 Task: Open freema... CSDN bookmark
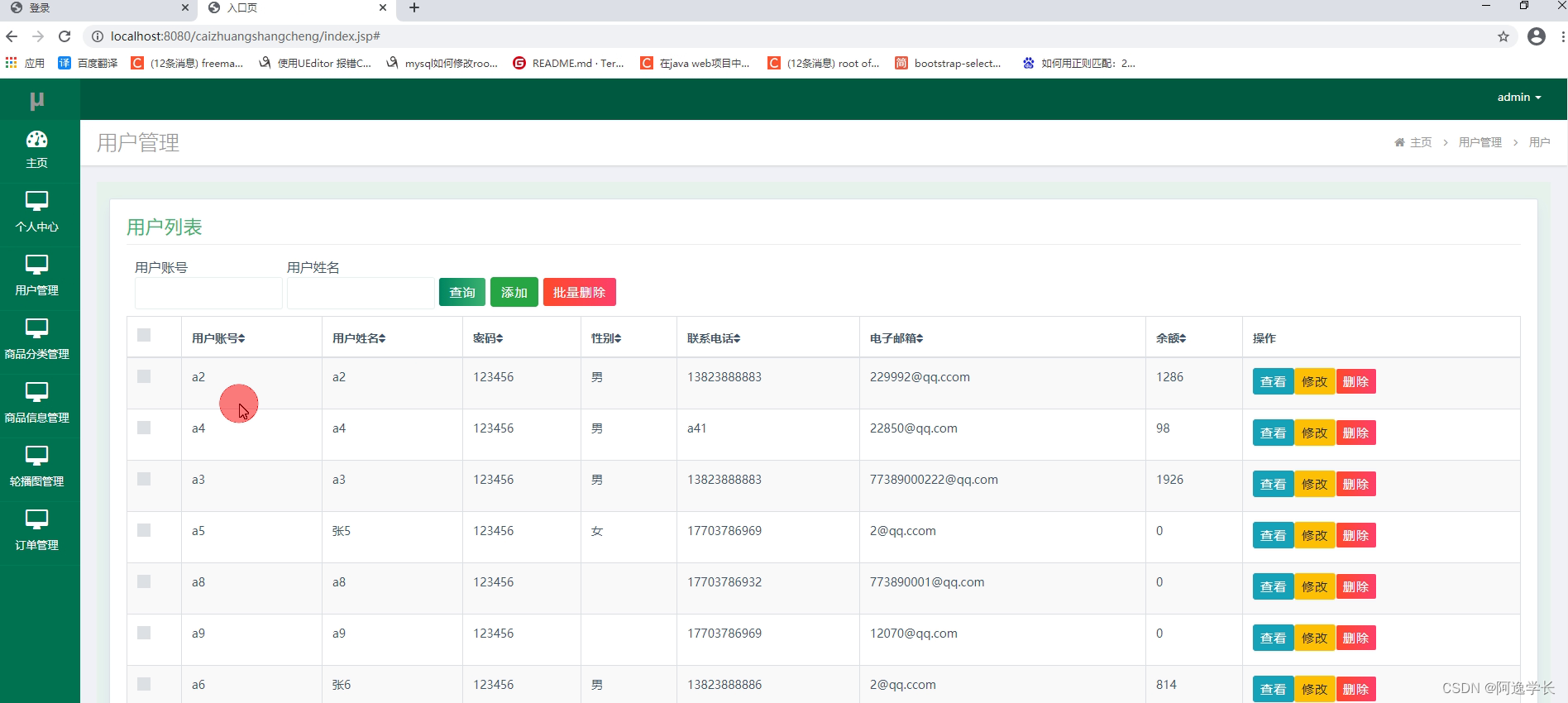pos(187,63)
